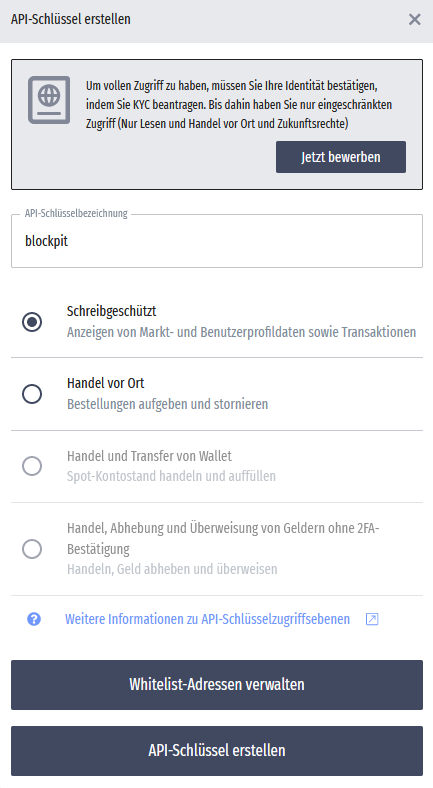
Task: Click the passport KYC identity icon
Action: 49,100
